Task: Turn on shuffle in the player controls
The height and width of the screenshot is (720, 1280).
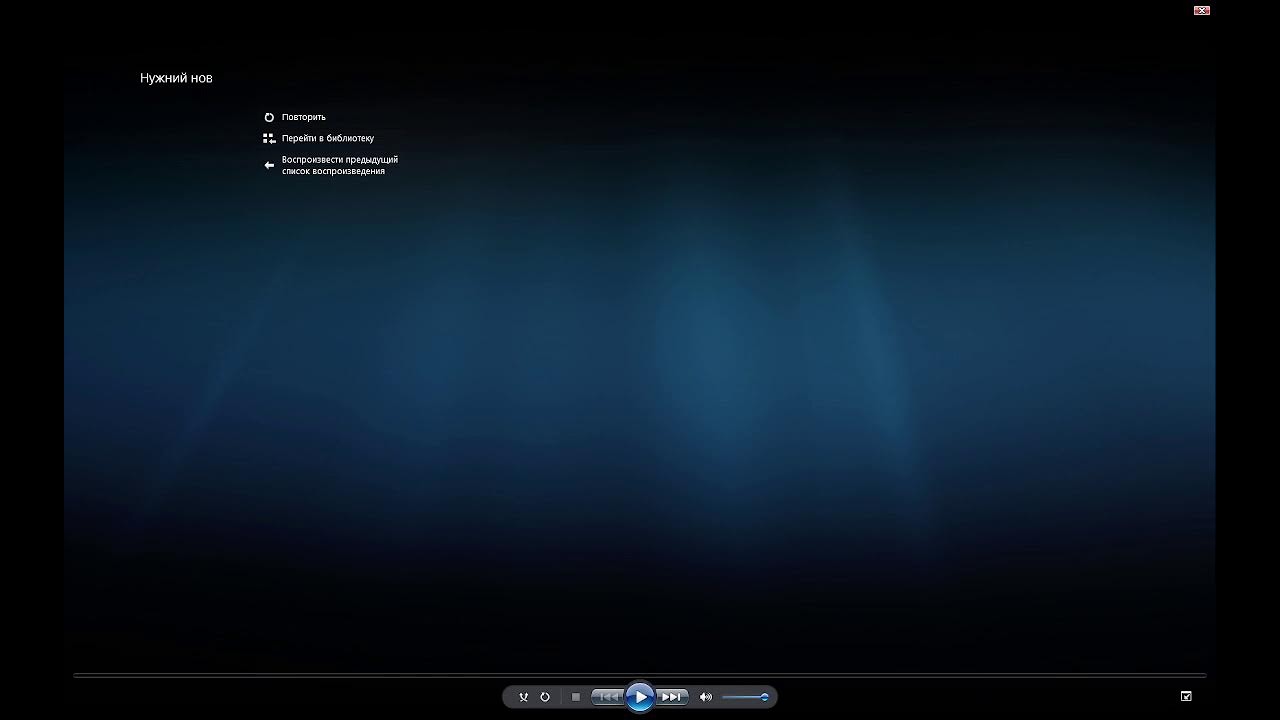Action: (523, 697)
